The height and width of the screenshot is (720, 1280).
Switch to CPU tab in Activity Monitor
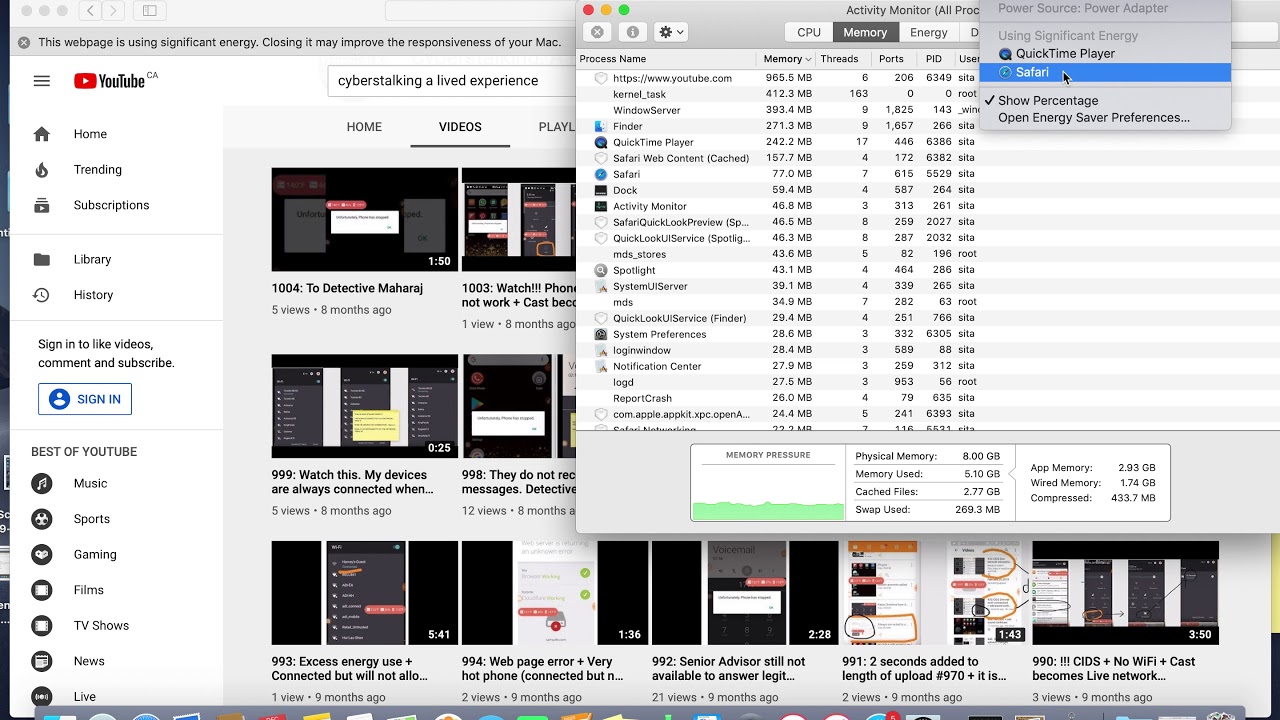809,32
